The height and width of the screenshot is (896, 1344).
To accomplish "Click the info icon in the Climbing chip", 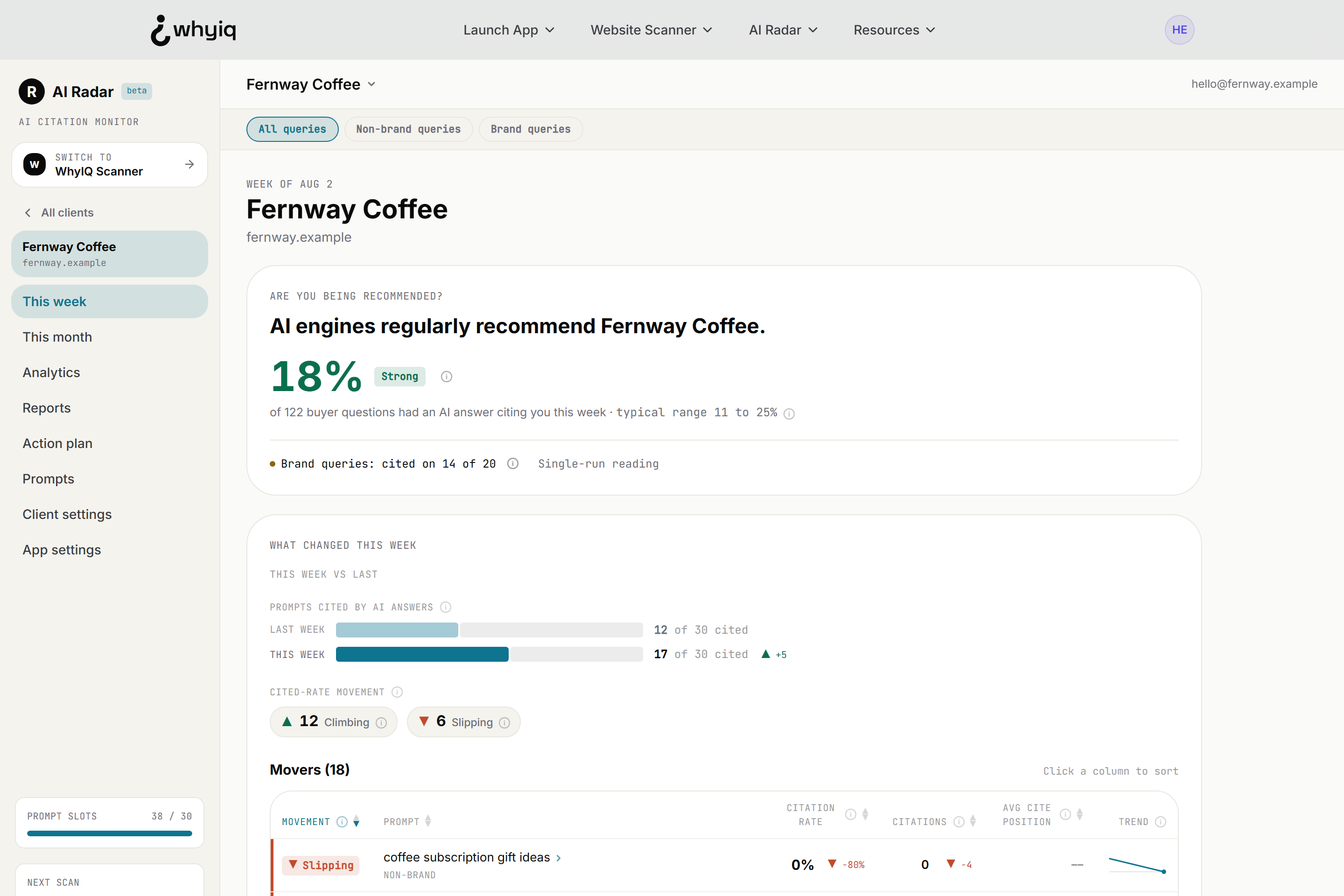I will 381,723.
